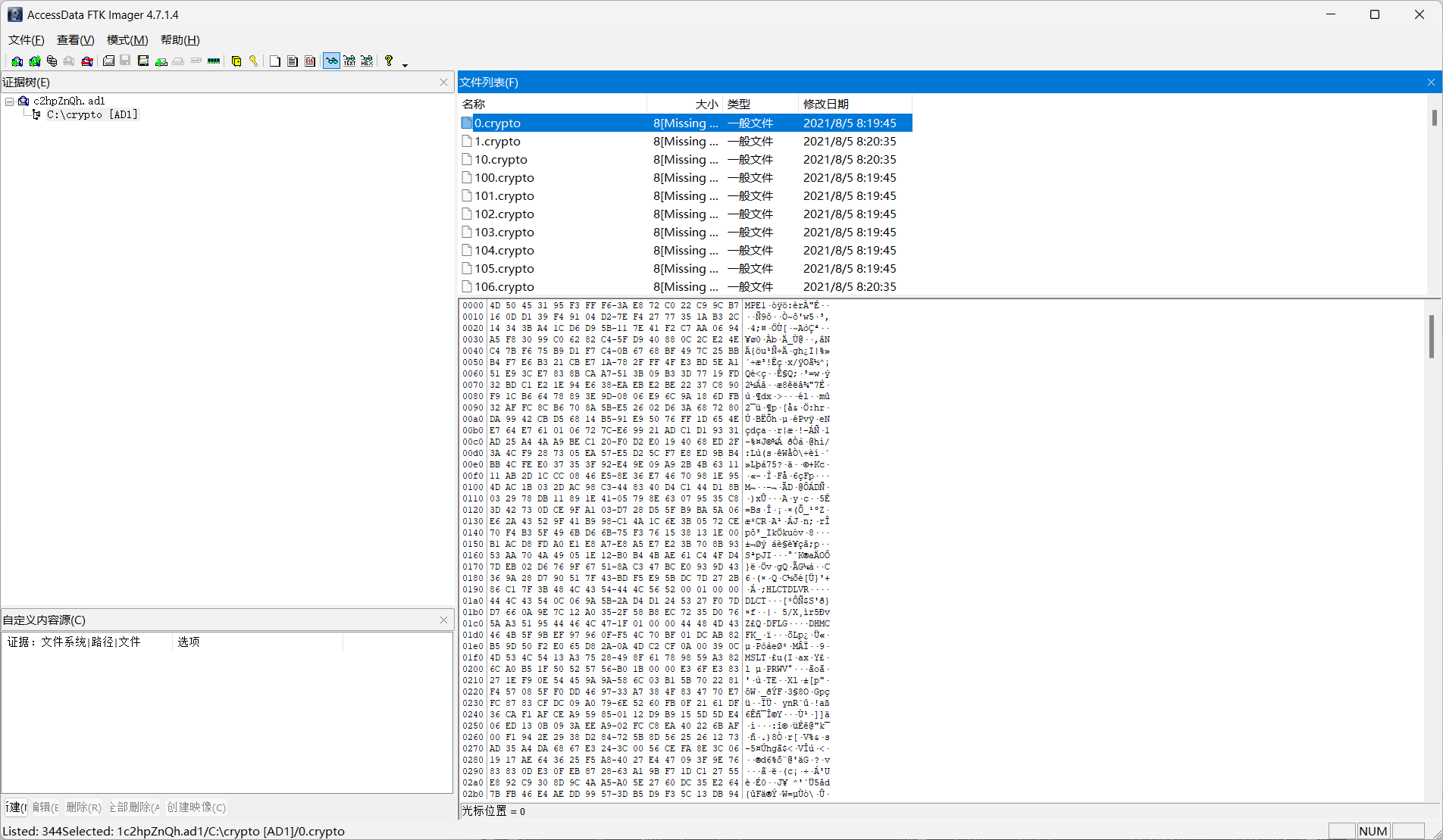Click the Remove All Evidence Items icon

click(x=87, y=61)
